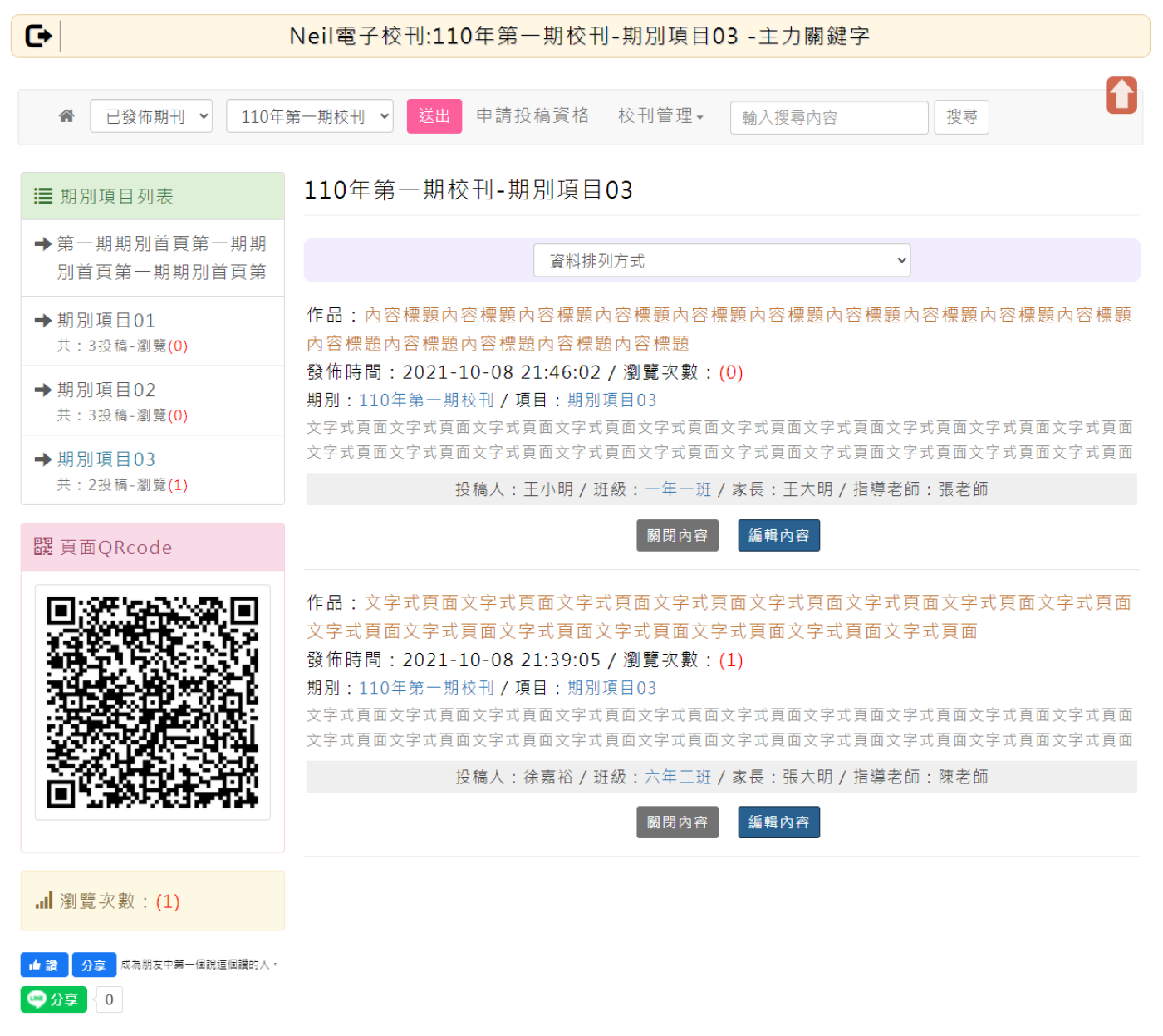Click 關閉內容 for 徐嘉裕's submission
Screen dimensions: 1163x1036
tap(677, 822)
